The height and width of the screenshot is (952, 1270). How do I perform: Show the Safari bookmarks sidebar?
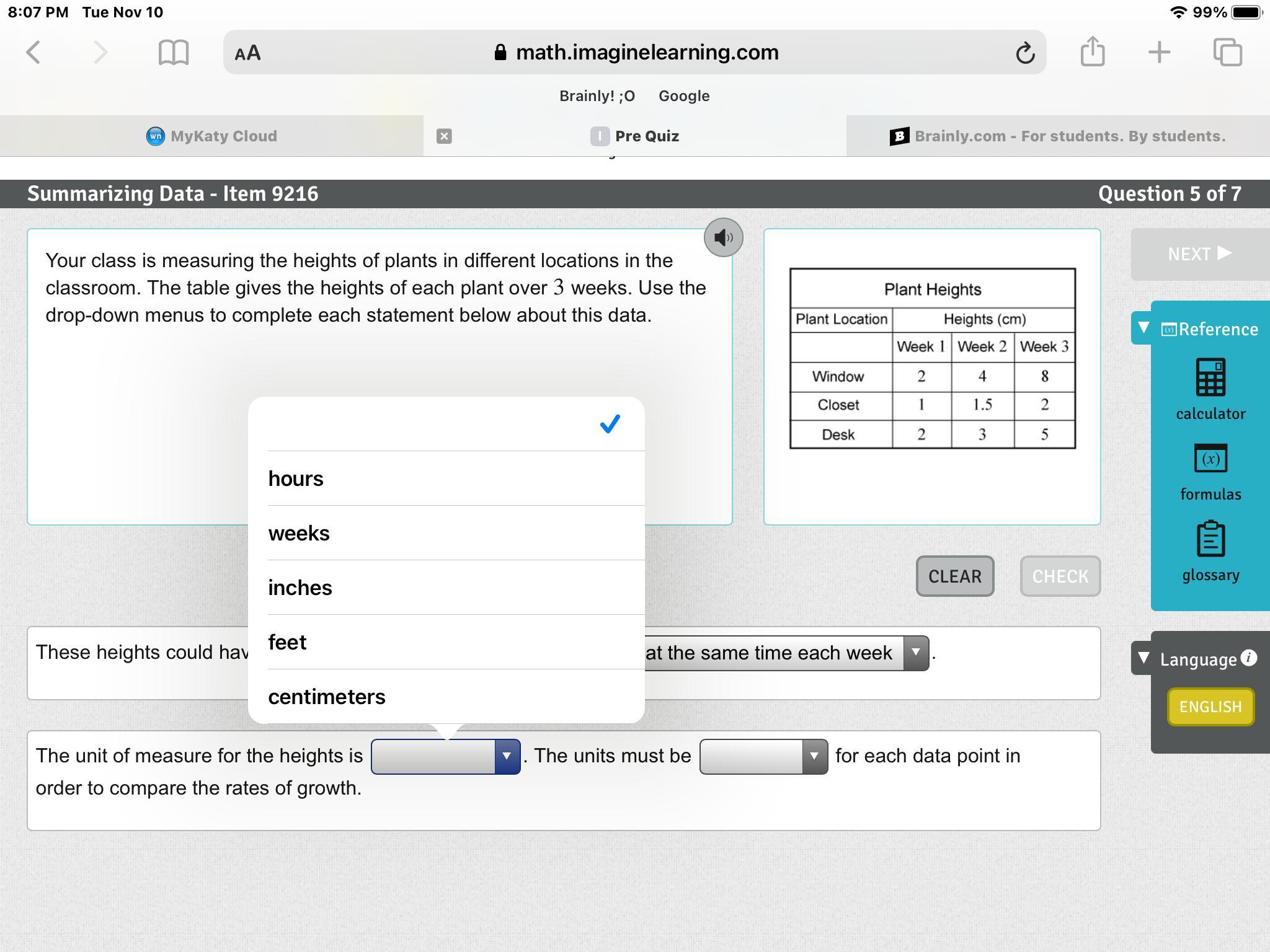174,53
